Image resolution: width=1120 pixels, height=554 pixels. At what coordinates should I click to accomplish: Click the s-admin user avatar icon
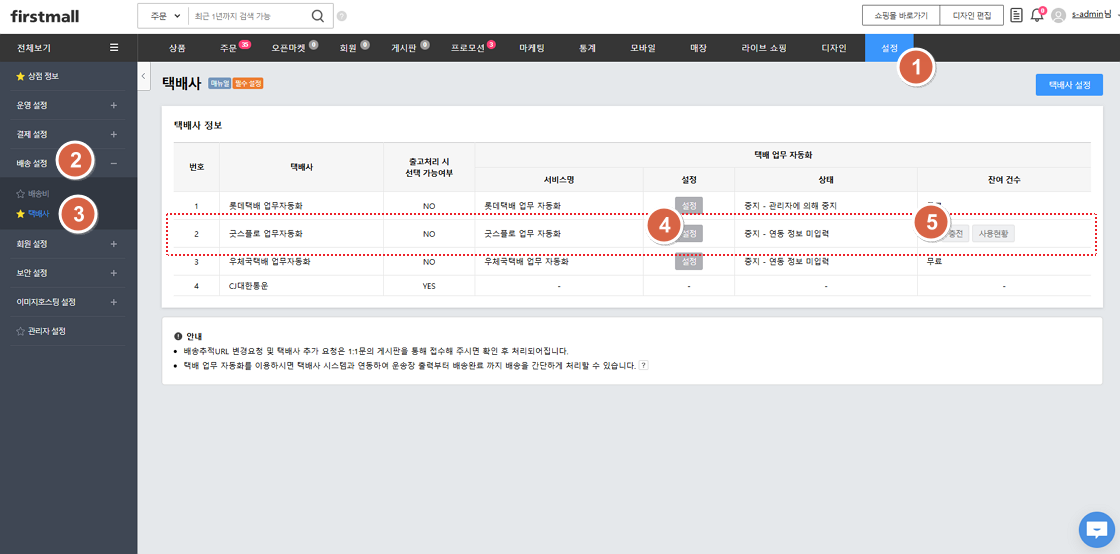1059,15
